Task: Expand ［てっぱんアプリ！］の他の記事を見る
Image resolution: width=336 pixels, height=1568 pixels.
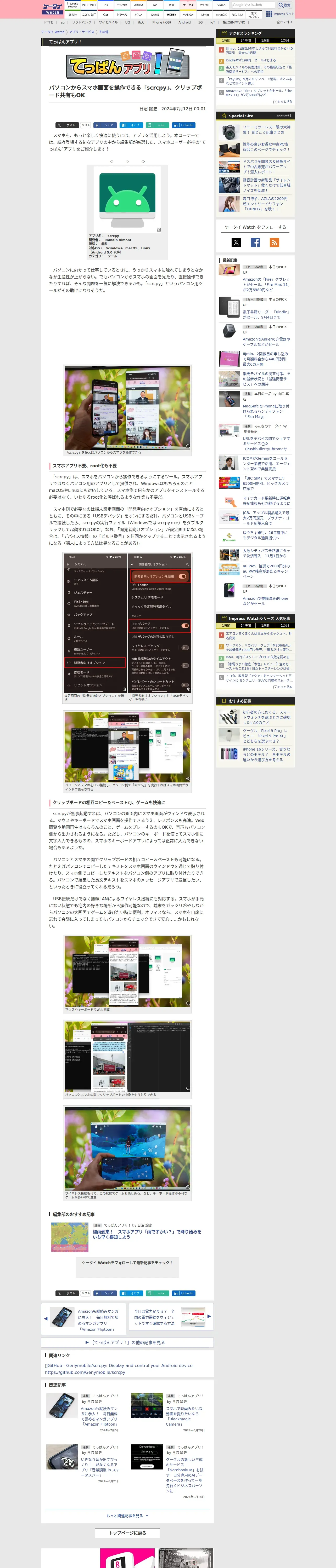Action: coord(127,1342)
